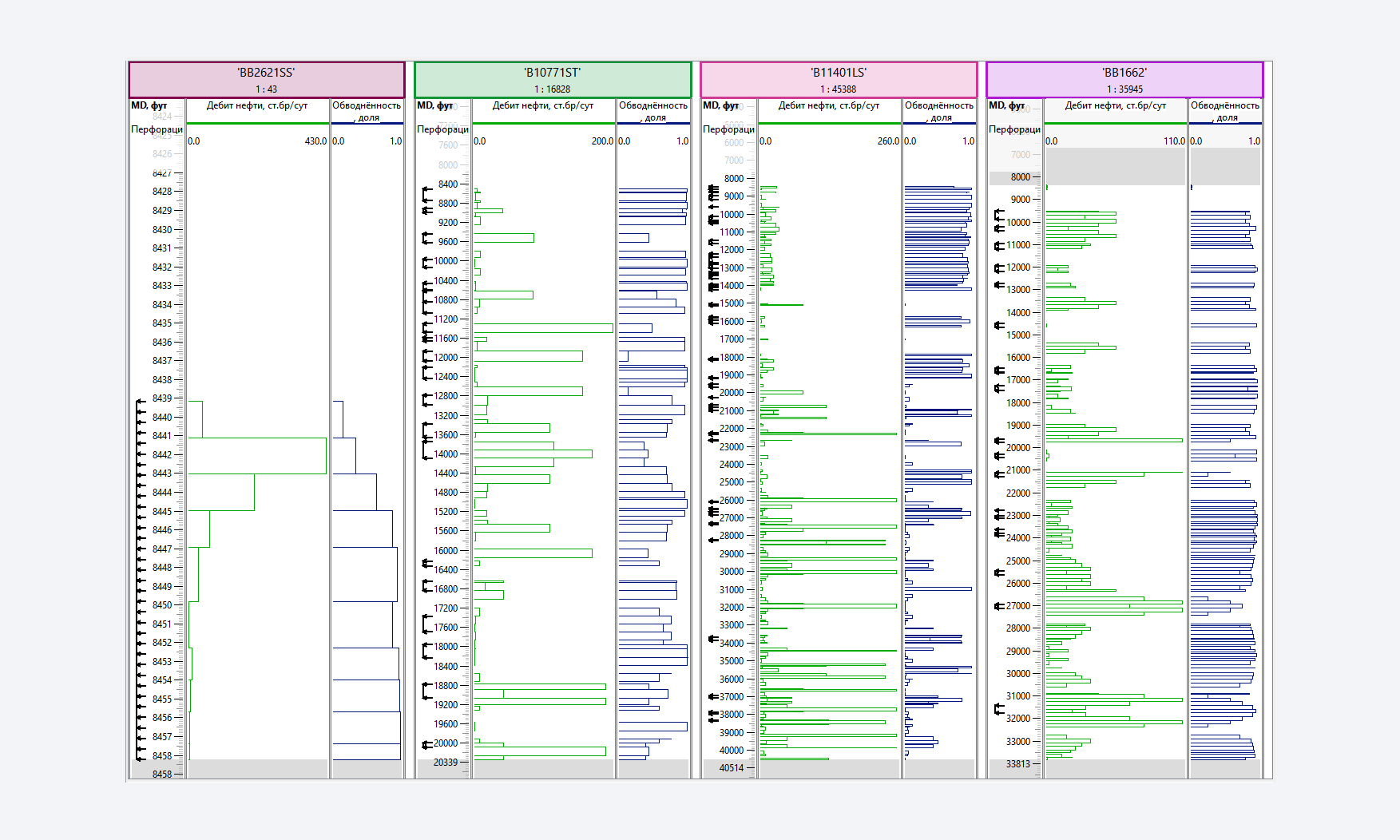Click depth label 9600 in B10771ST
The height and width of the screenshot is (840, 1400).
tap(448, 242)
